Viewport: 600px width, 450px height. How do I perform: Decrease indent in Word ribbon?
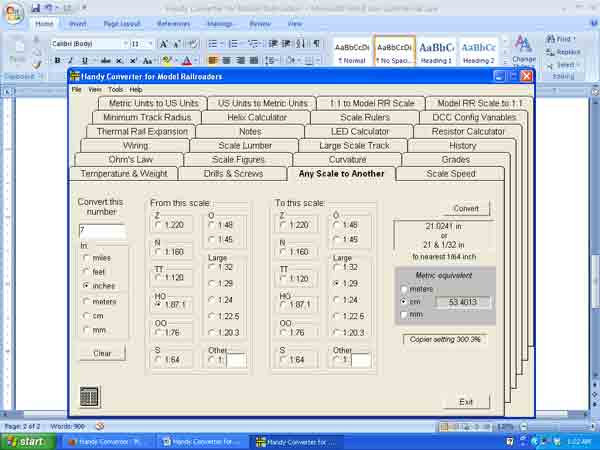tap(273, 44)
